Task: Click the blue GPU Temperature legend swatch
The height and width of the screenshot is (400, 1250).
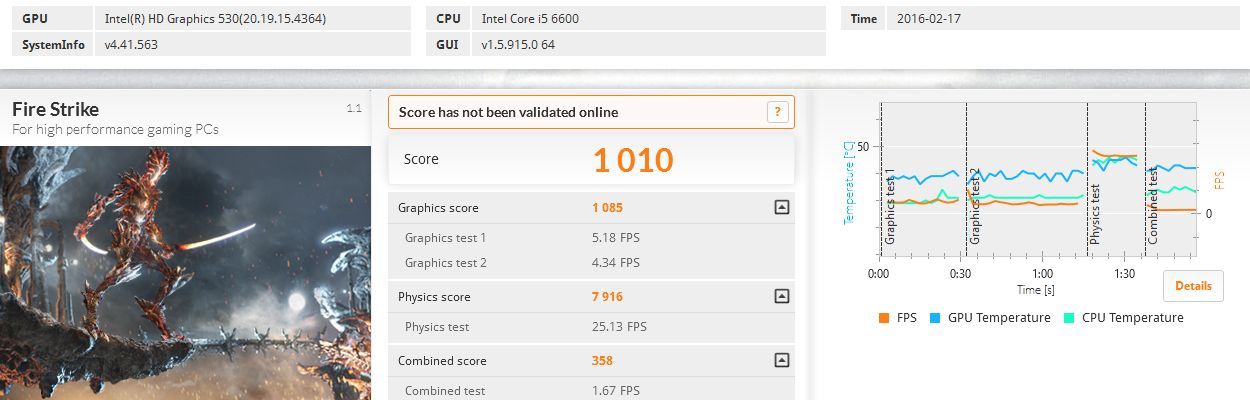Action: pos(935,318)
